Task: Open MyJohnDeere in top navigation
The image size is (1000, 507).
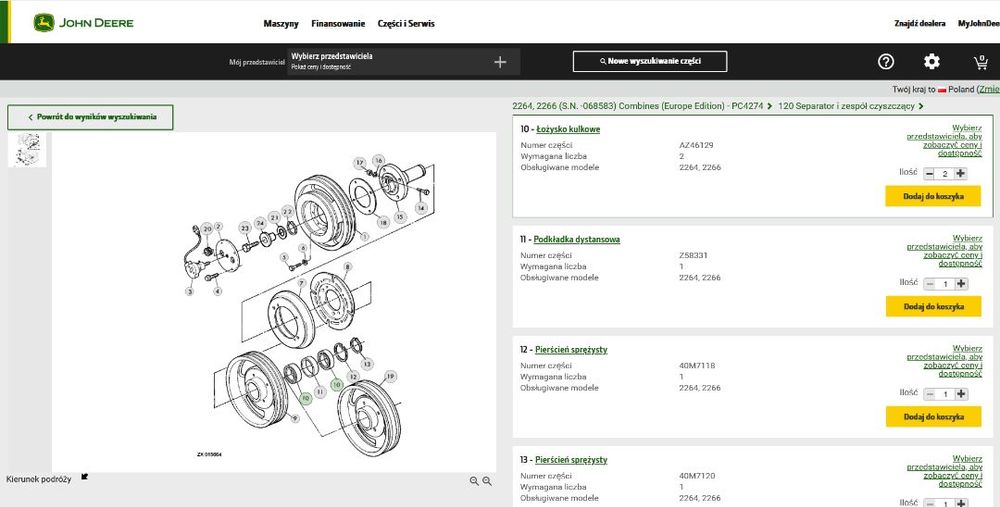Action: click(x=979, y=24)
